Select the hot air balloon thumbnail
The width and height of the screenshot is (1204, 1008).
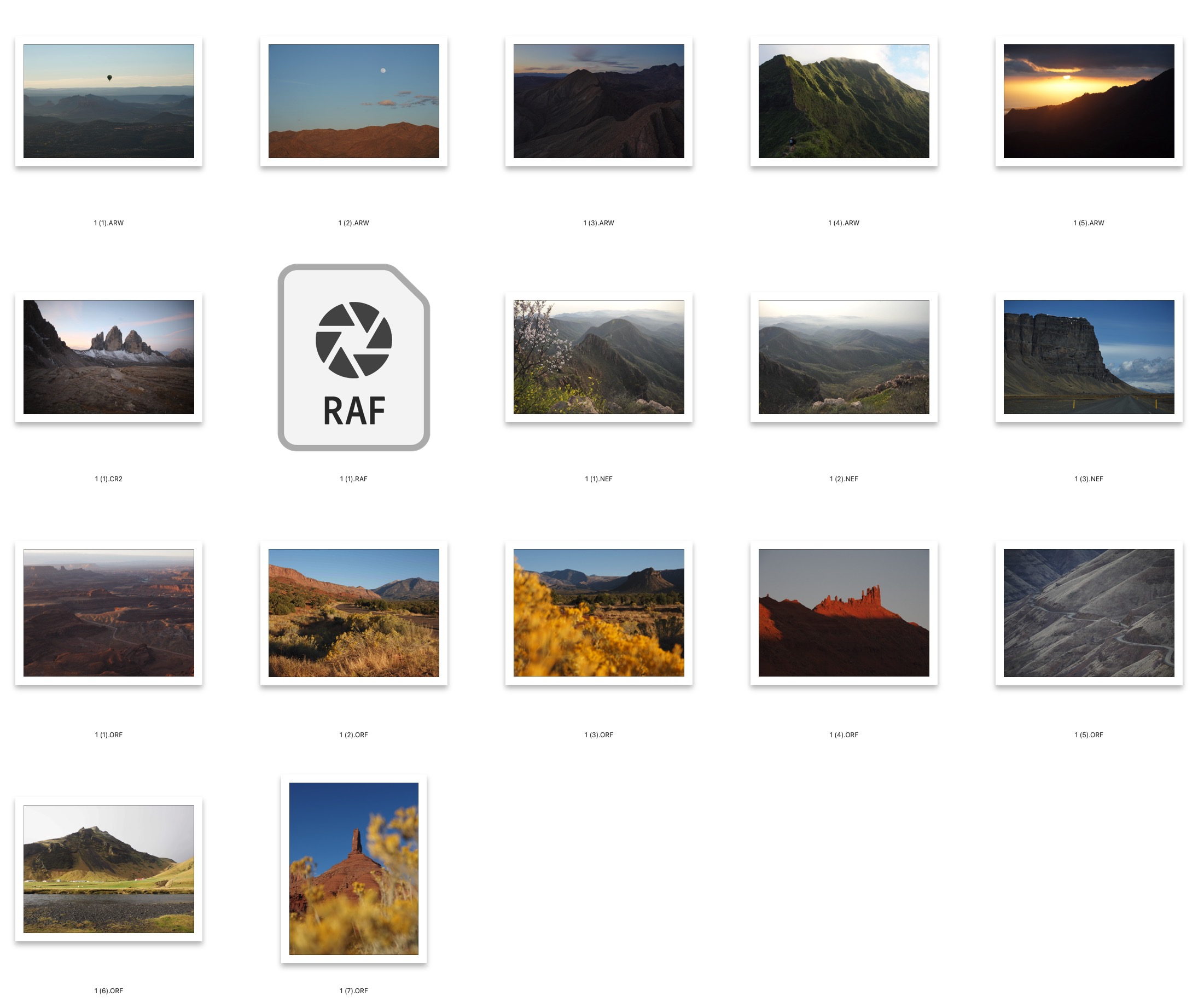click(108, 101)
